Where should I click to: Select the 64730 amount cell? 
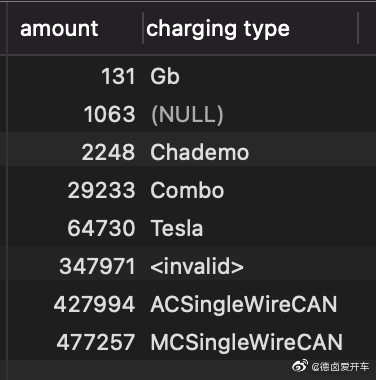pyautogui.click(x=101, y=228)
